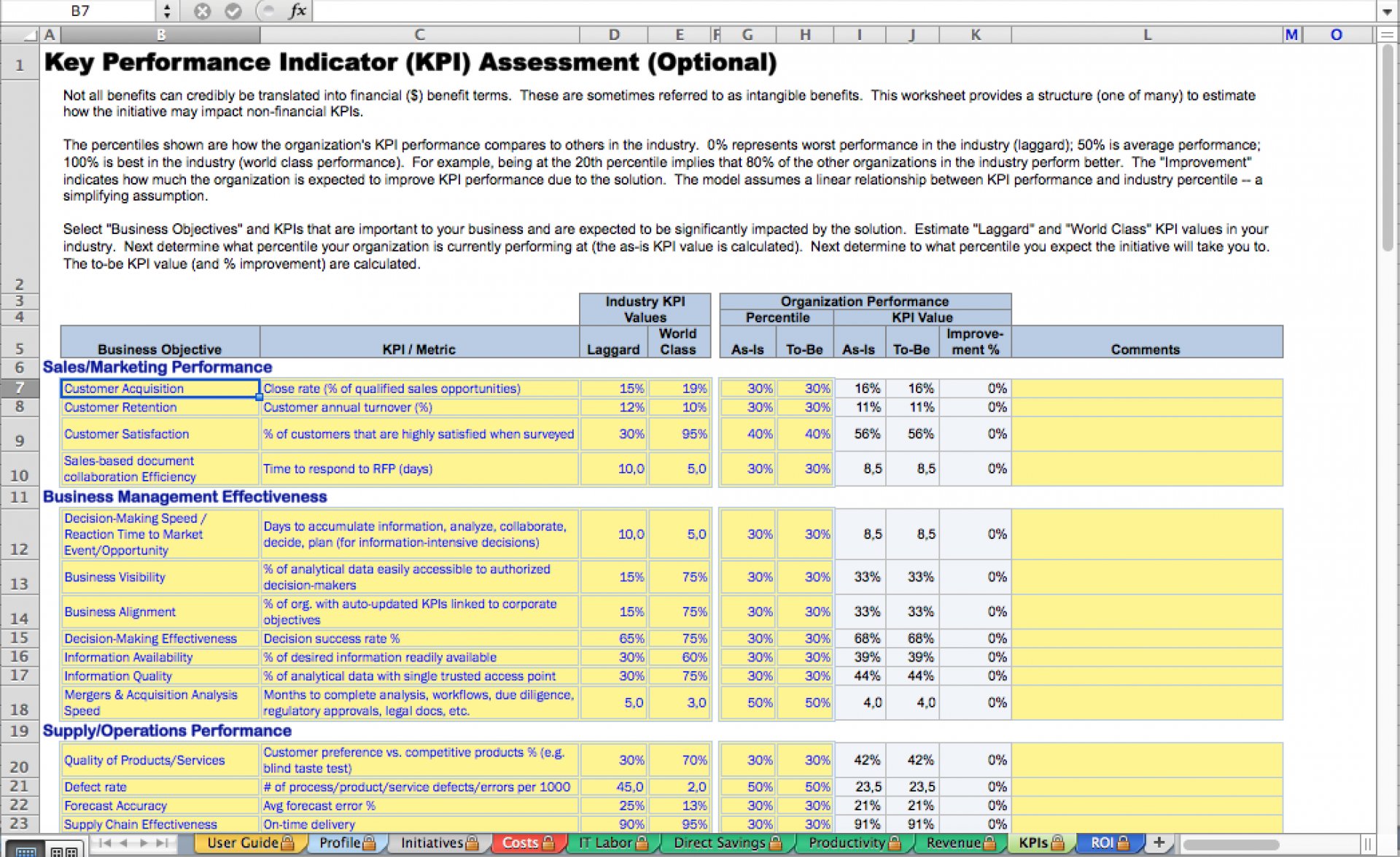This screenshot has height=857, width=1400.
Task: Click 'Avg forecast error %' cell
Action: tap(419, 806)
